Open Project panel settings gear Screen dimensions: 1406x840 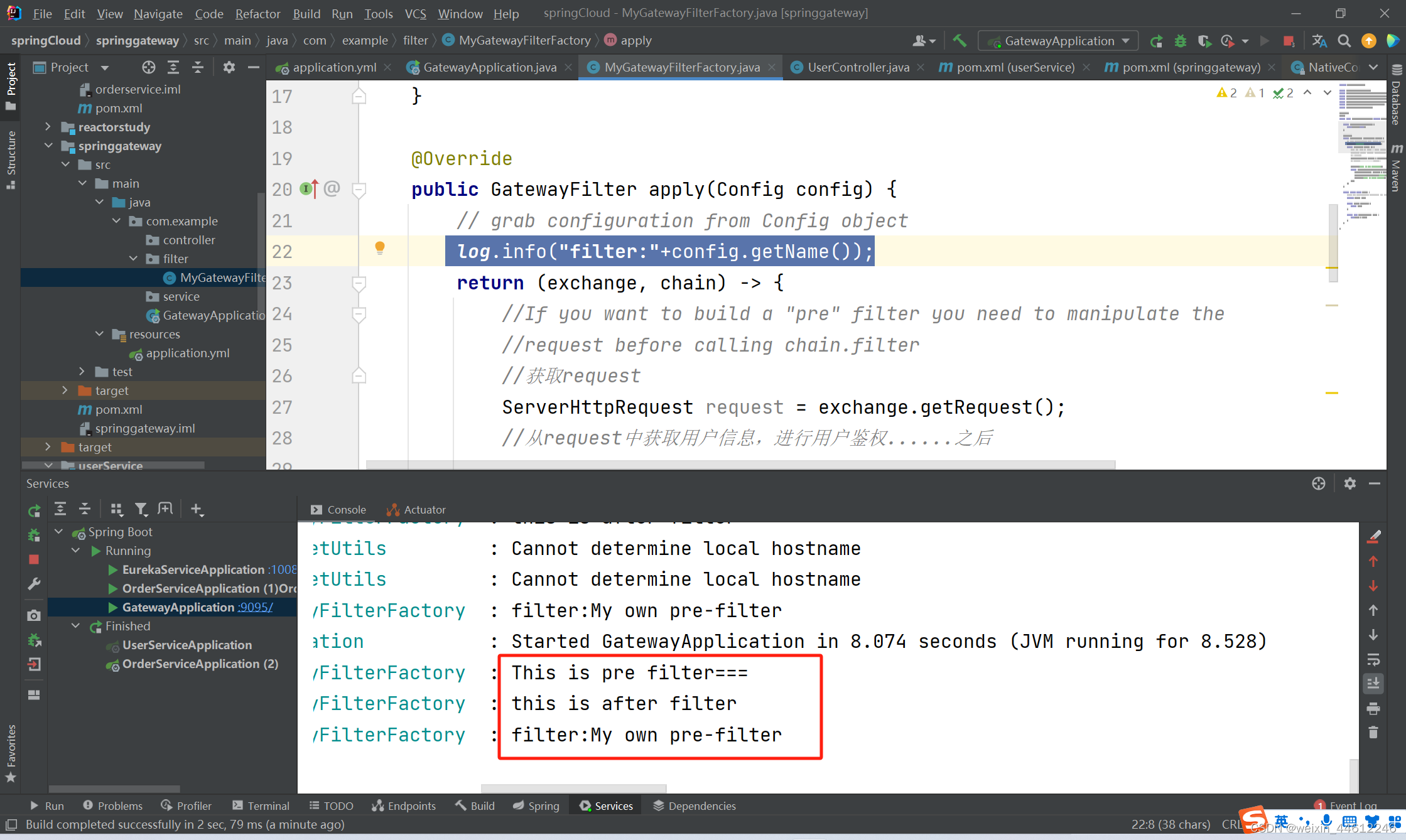229,67
